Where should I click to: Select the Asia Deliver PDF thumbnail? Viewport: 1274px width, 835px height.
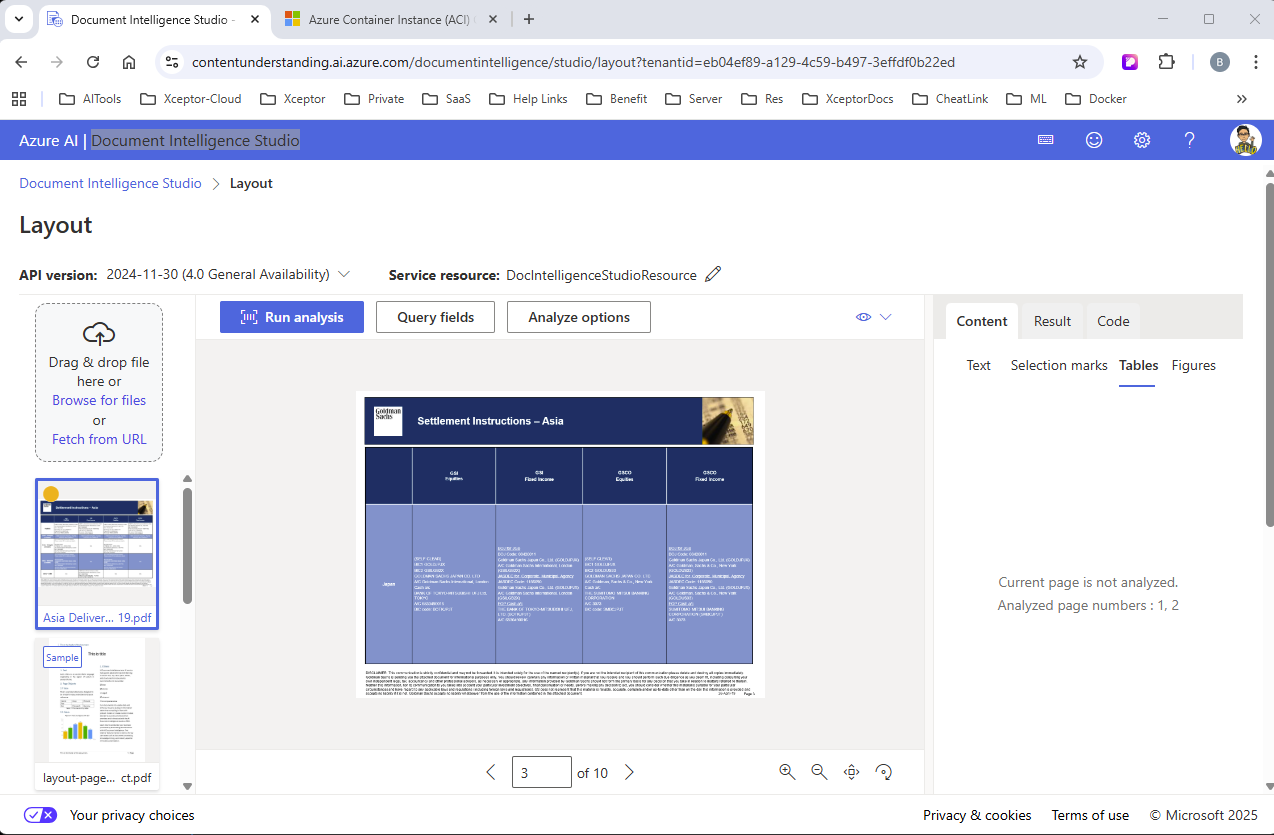pyautogui.click(x=97, y=554)
